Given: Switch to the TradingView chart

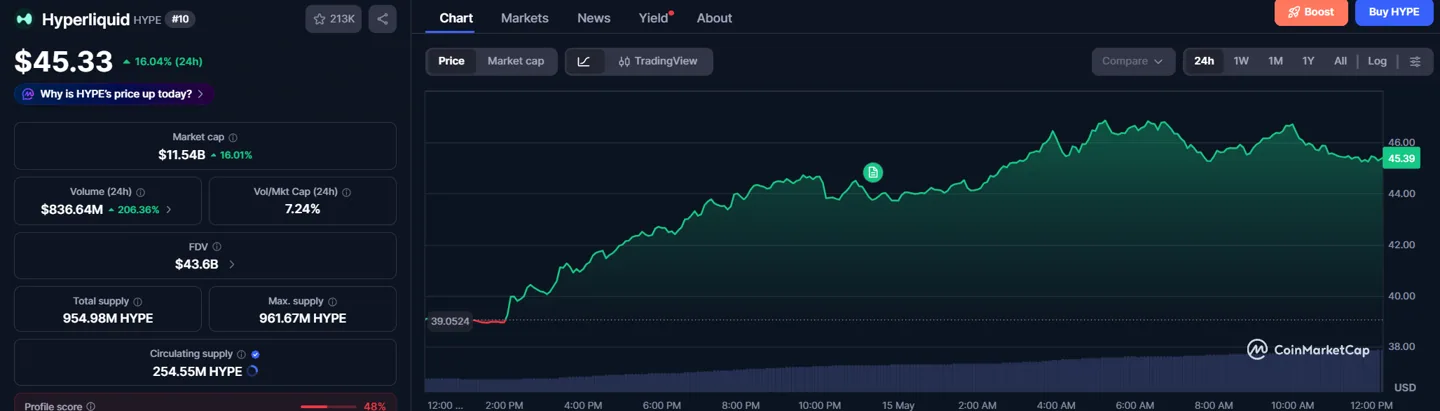Looking at the screenshot, I should 658,61.
